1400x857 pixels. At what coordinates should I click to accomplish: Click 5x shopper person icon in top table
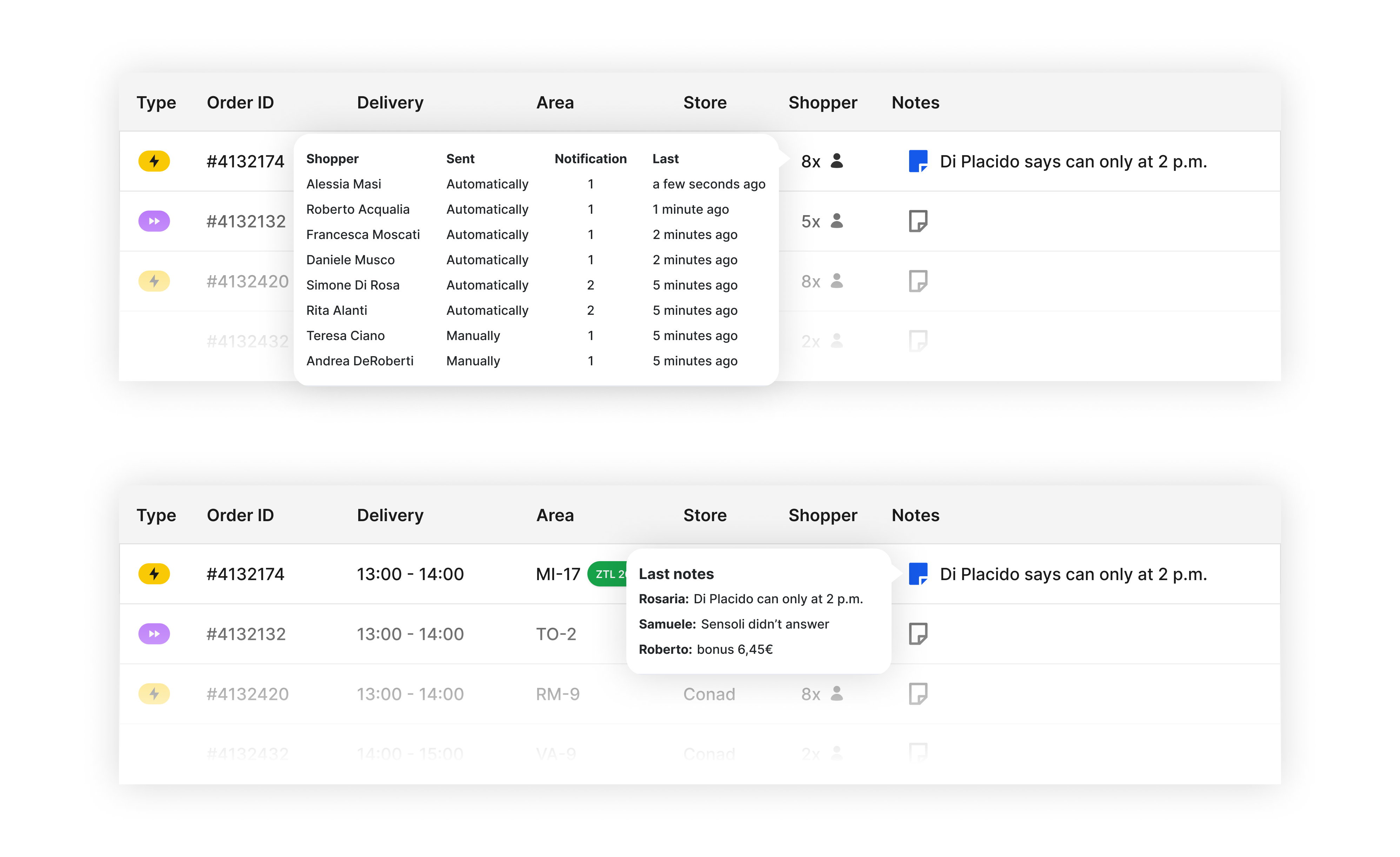point(836,221)
